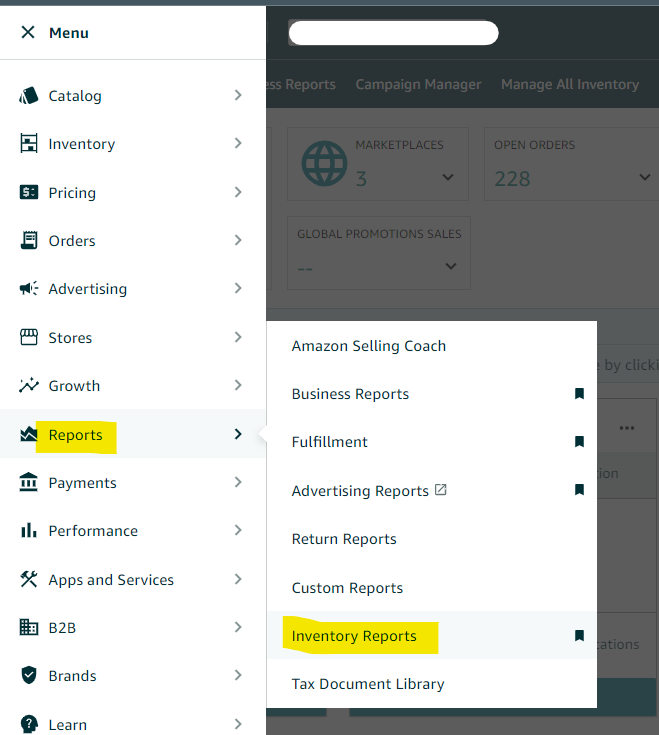Open the Open Orders dropdown arrow
The height and width of the screenshot is (735, 659).
click(645, 177)
